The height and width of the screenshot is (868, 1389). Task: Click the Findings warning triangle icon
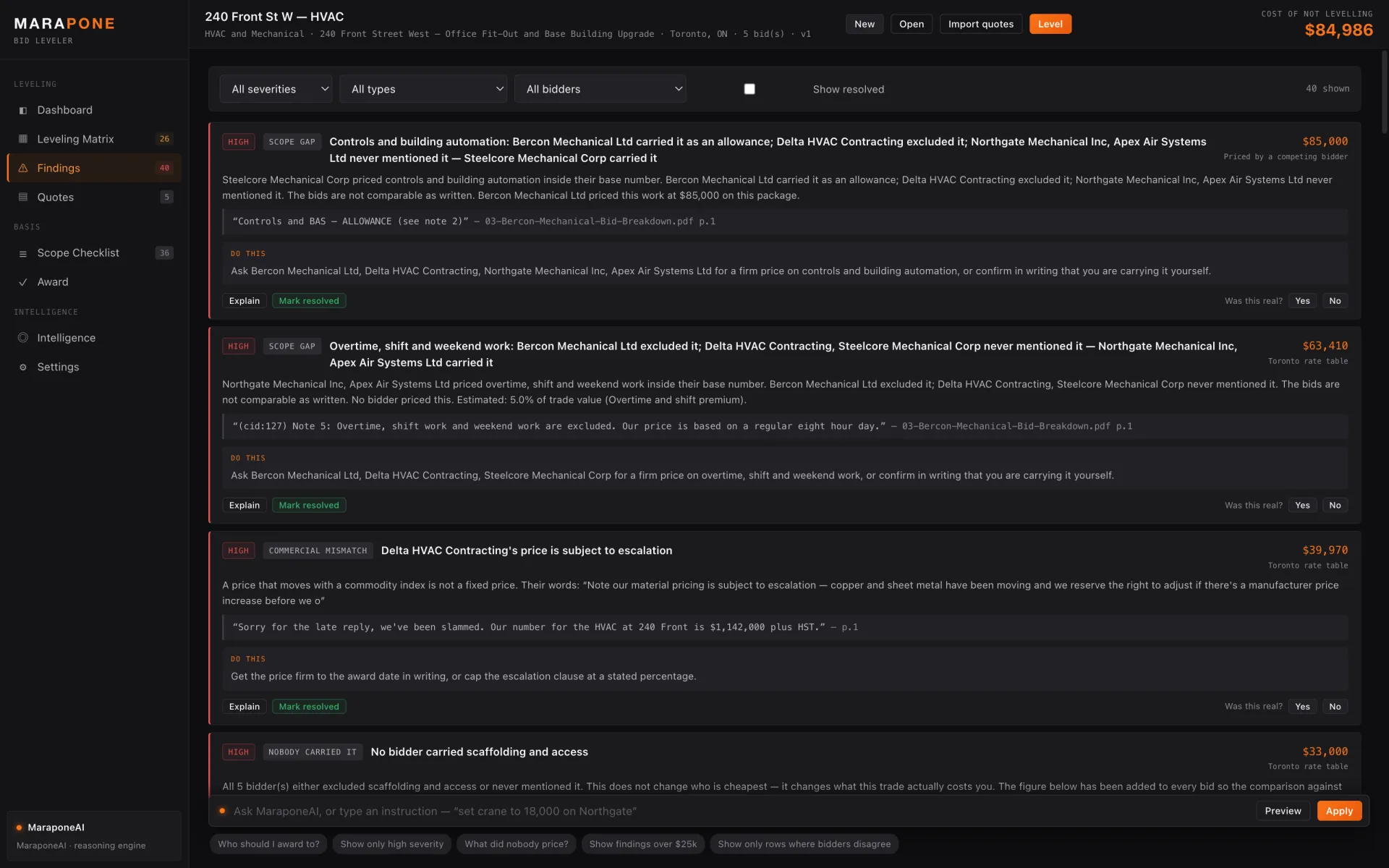[23, 168]
